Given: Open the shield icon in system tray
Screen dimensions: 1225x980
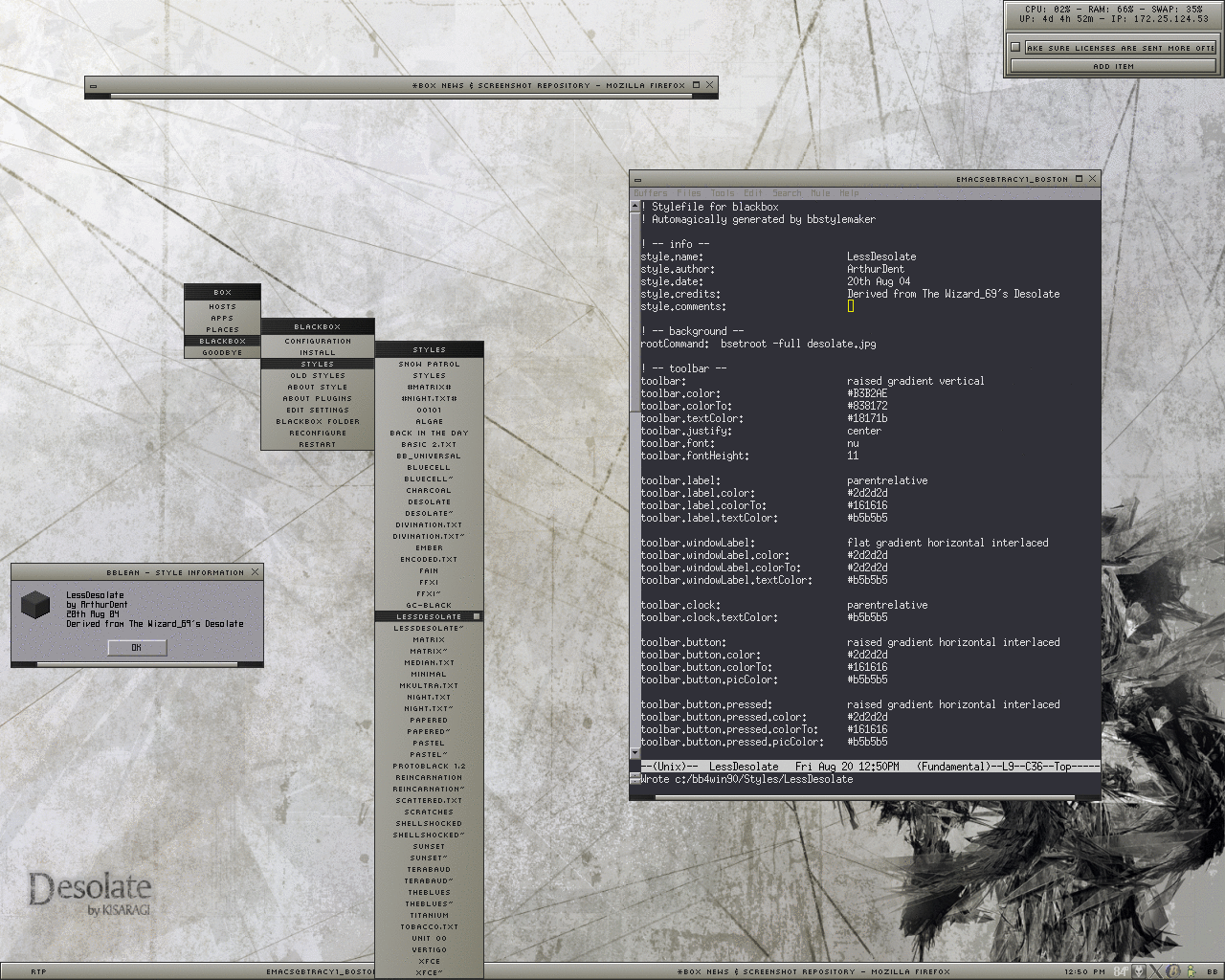Looking at the screenshot, I should tap(1139, 971).
